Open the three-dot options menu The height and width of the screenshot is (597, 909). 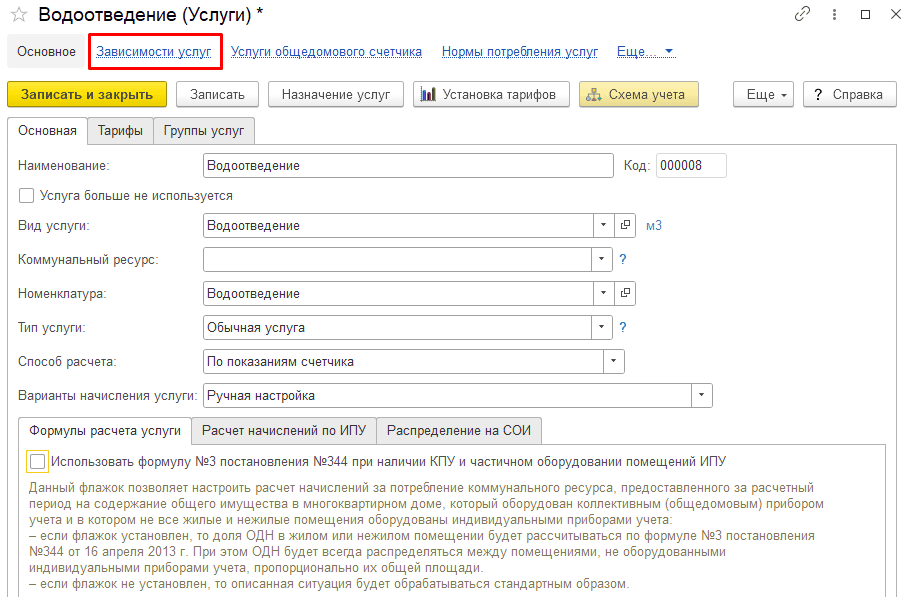(x=834, y=14)
